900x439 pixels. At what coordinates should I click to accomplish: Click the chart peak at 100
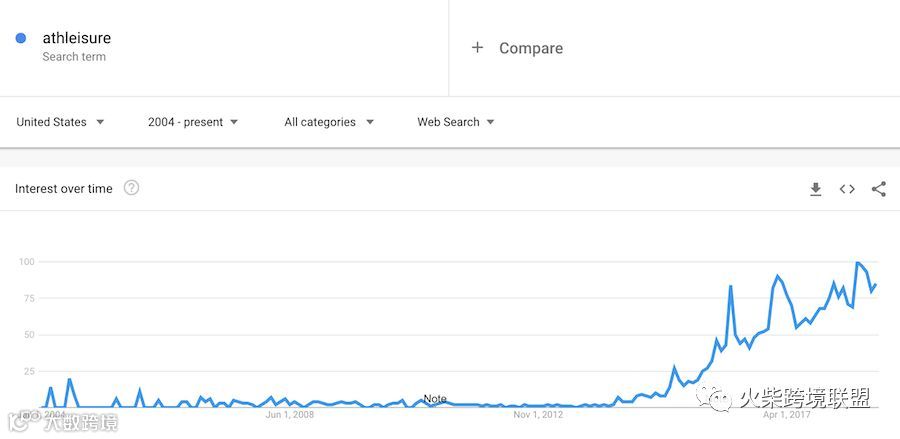pos(857,263)
